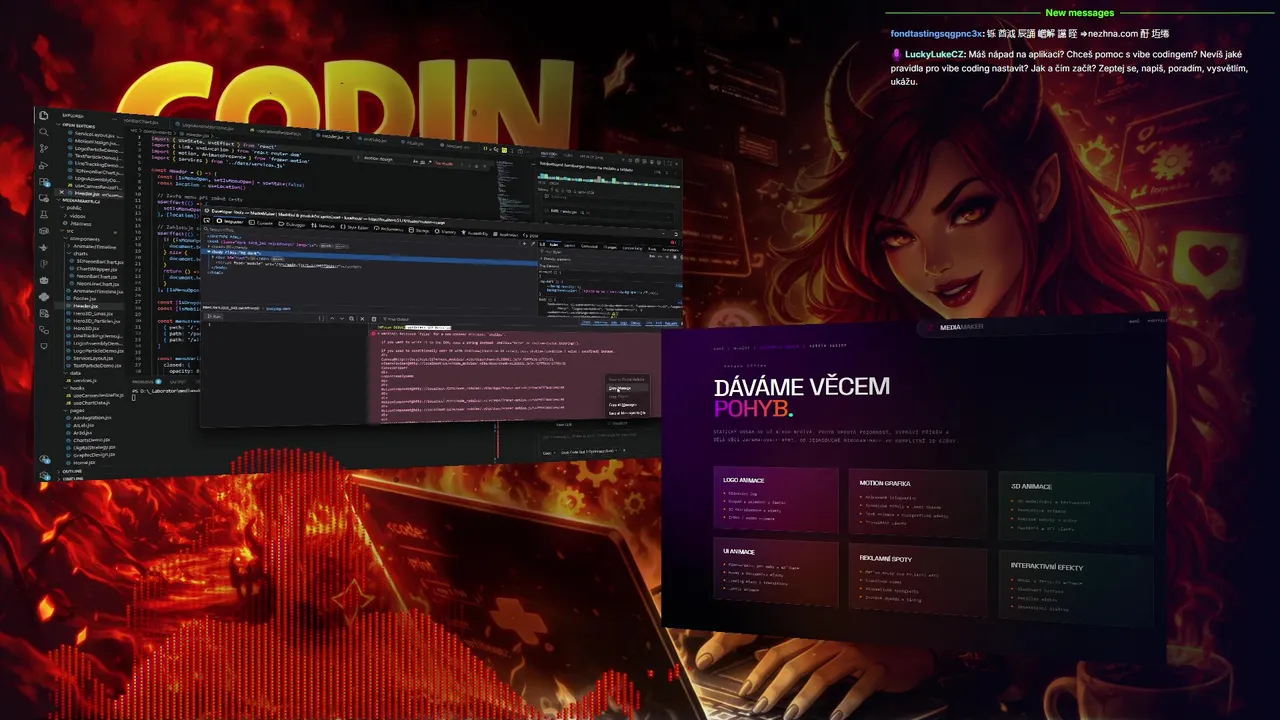Open Extensions view in VS Code activity bar
Screen dimensions: 1280x720
coord(43,182)
